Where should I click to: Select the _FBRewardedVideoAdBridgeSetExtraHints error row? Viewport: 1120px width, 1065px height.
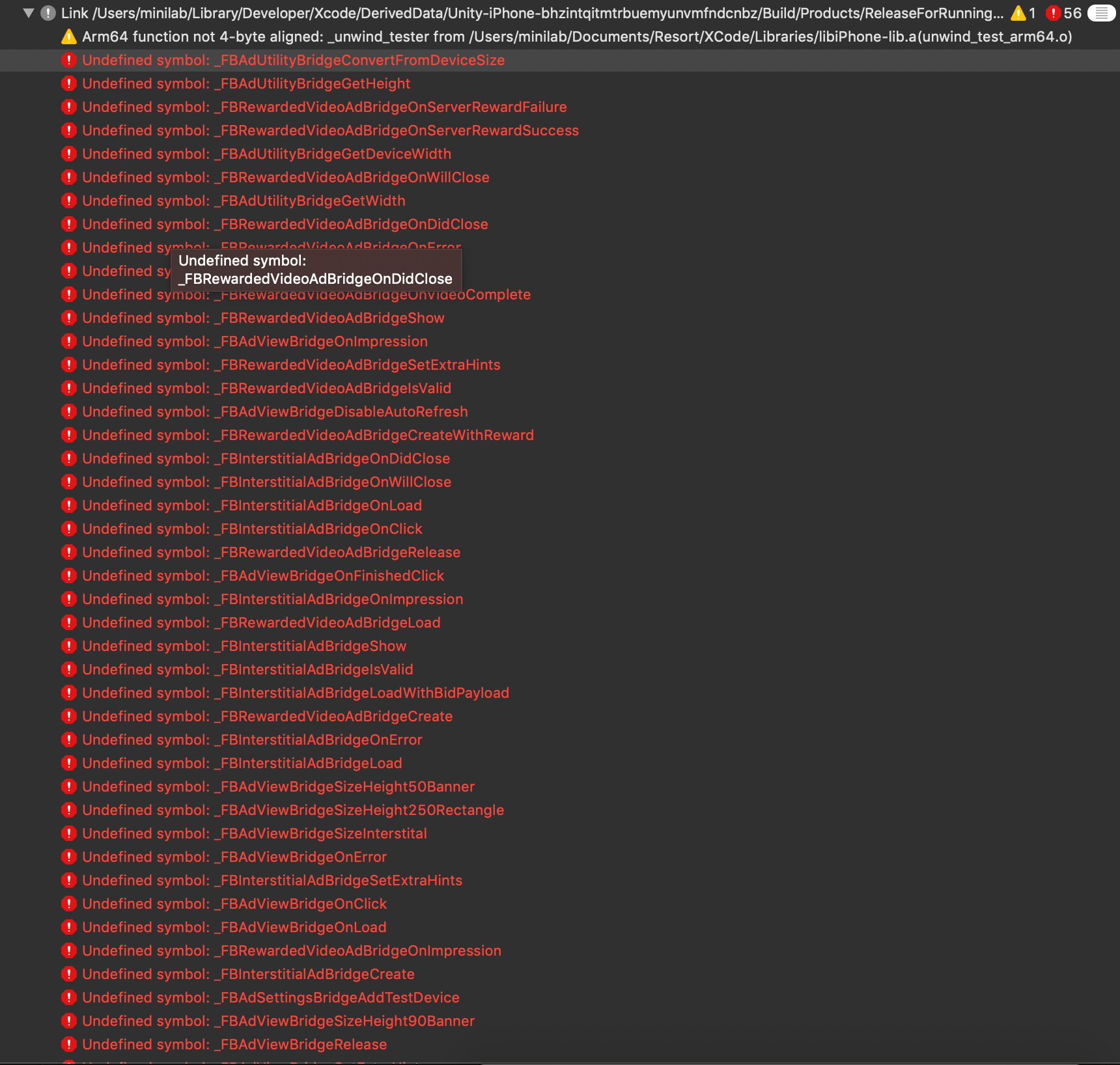(560, 365)
